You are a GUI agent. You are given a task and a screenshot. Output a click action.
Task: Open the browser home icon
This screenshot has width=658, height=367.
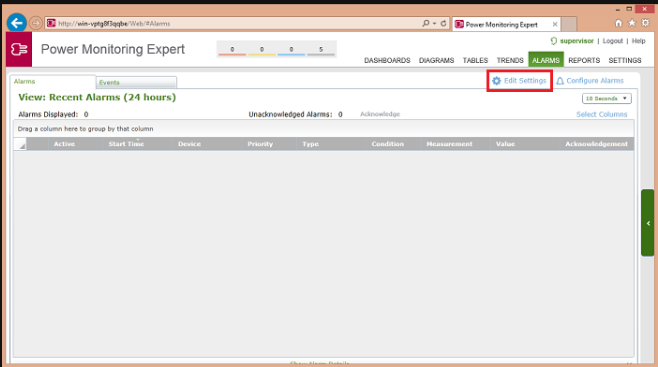619,23
